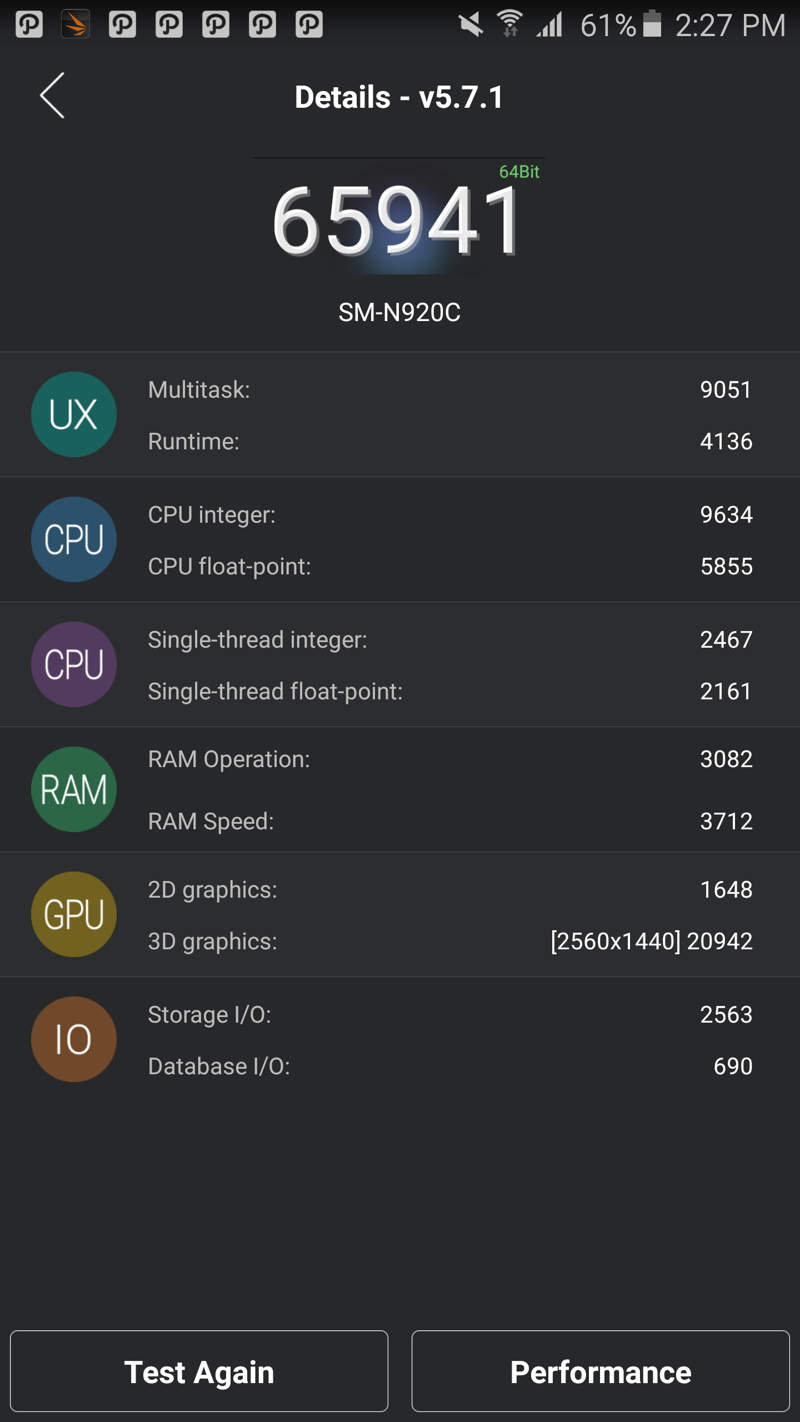Tap the teal UX category icon
This screenshot has width=800, height=1422.
(x=74, y=414)
